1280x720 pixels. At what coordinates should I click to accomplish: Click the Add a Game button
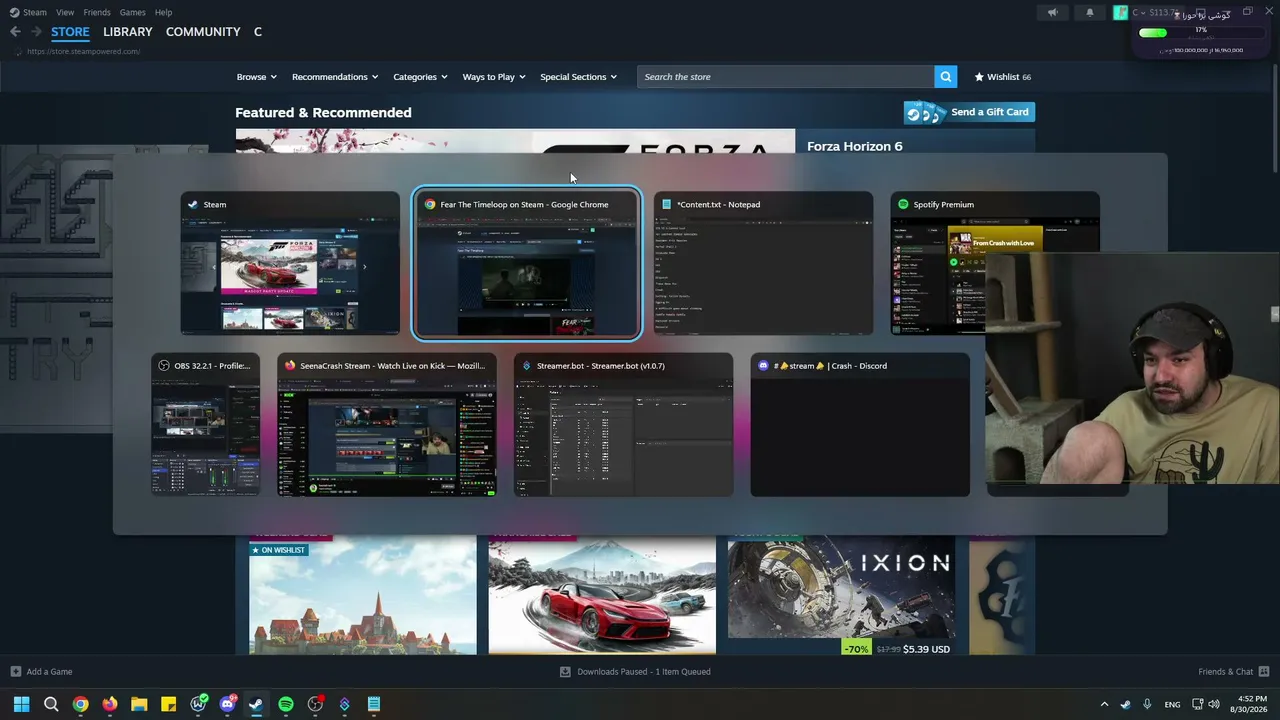[x=41, y=672]
